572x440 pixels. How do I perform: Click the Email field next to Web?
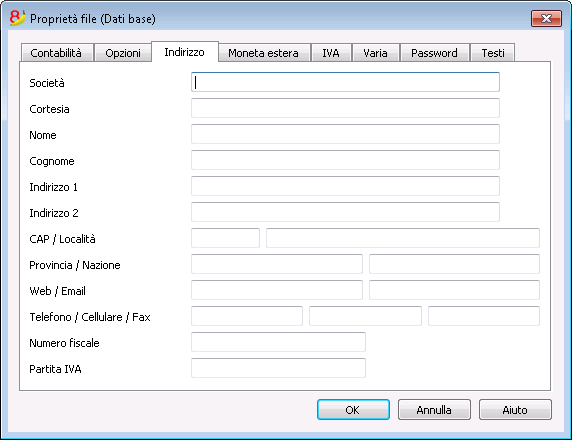point(454,290)
